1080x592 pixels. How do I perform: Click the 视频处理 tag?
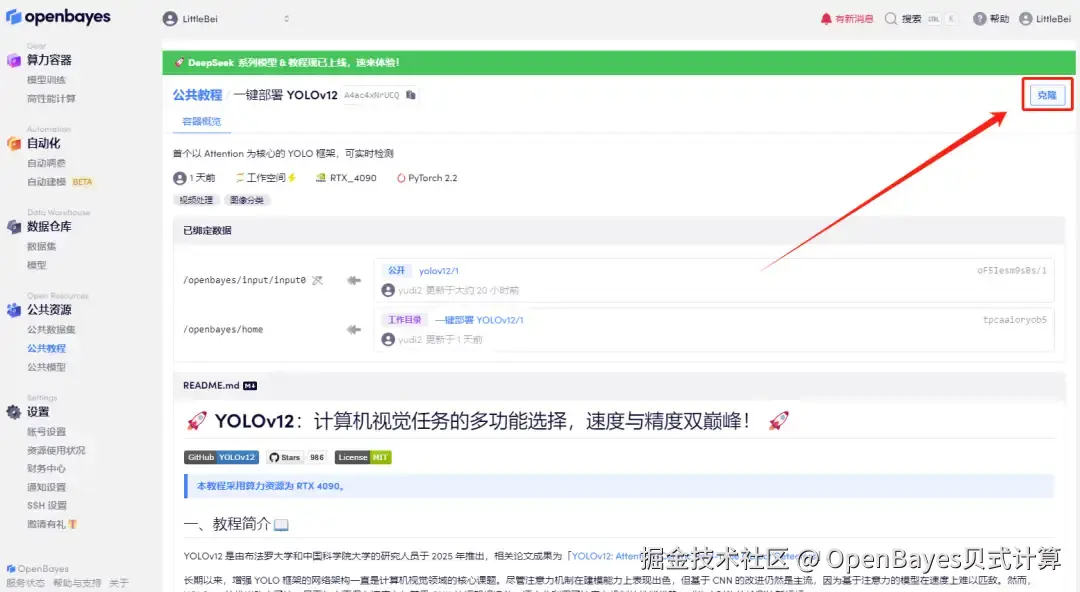click(196, 200)
